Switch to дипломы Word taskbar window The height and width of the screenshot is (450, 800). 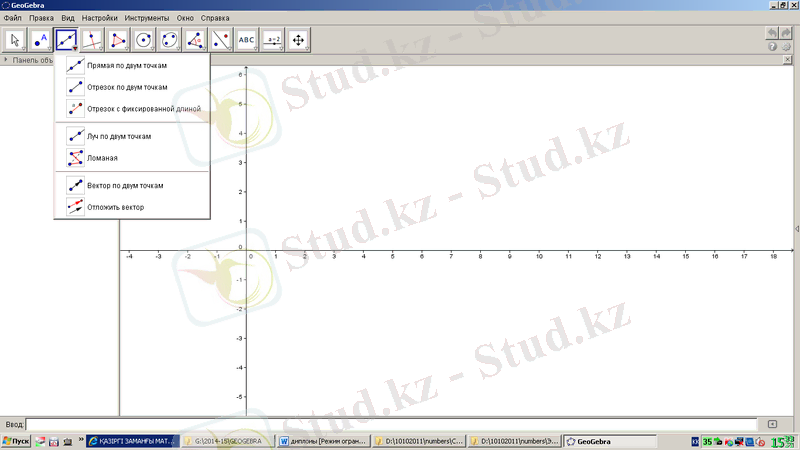pos(323,441)
